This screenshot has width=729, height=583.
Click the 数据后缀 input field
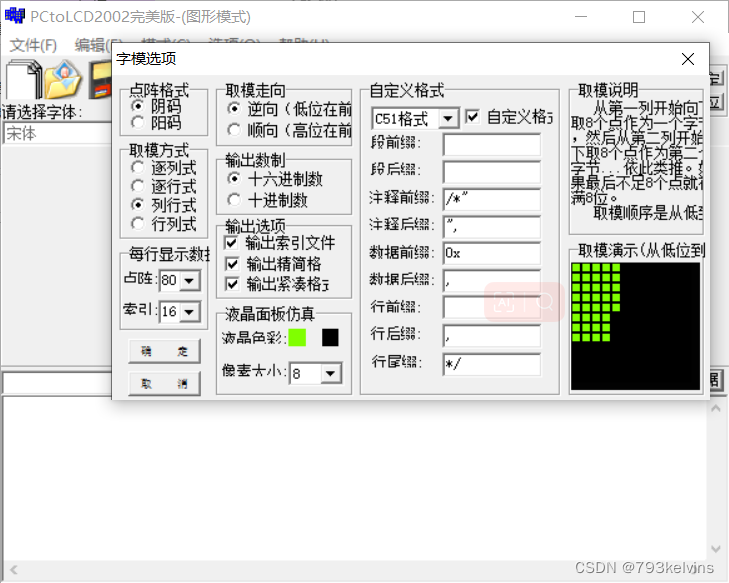pyautogui.click(x=492, y=280)
